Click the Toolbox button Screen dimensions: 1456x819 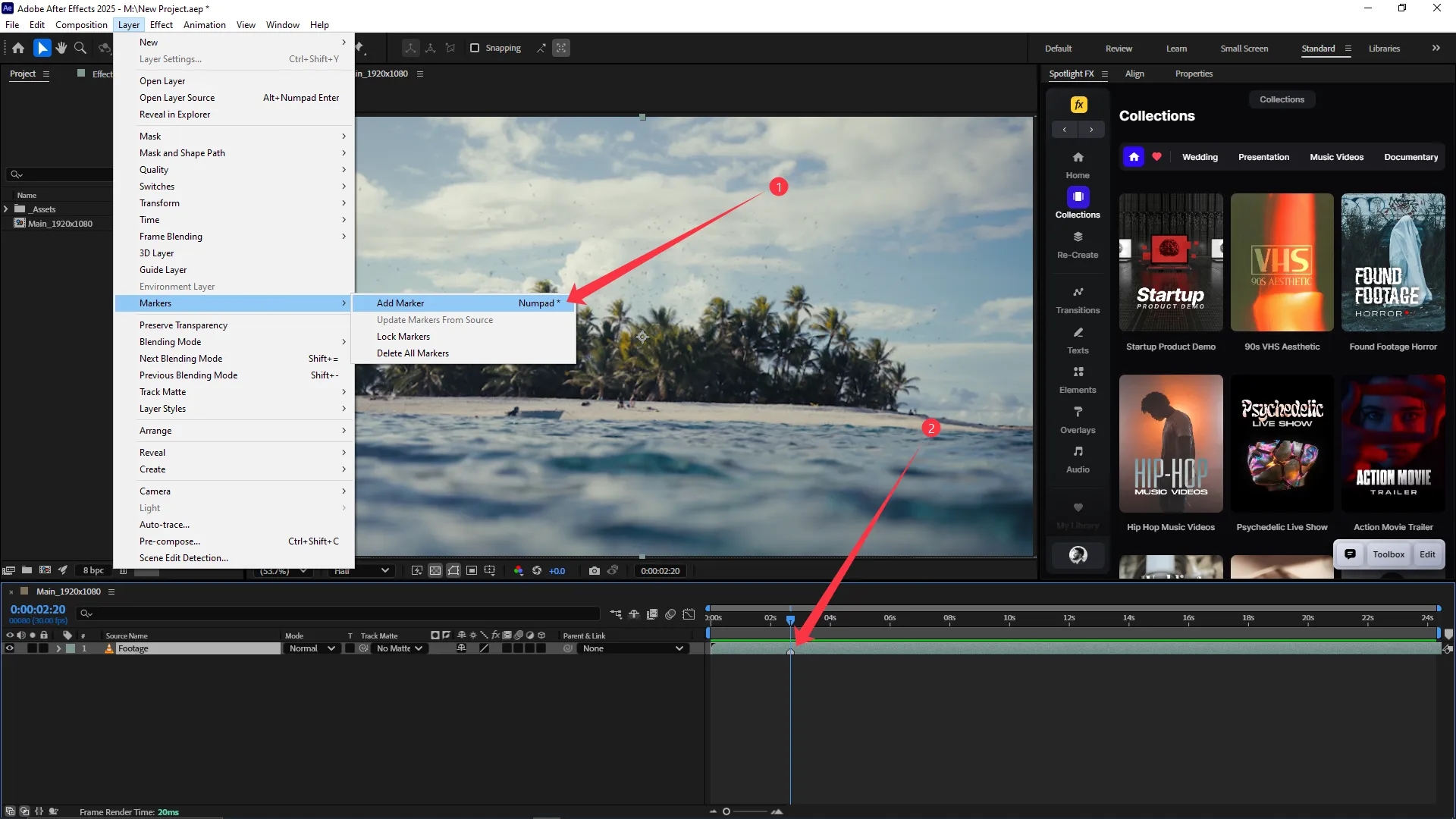(1388, 554)
